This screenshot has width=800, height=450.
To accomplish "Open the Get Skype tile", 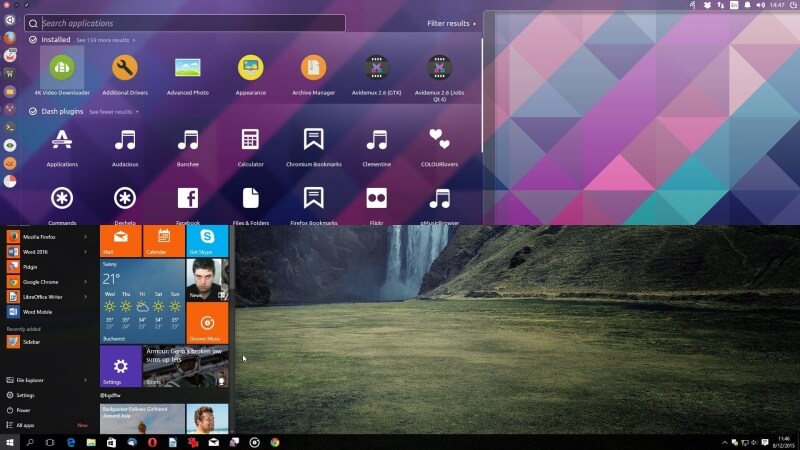I will pos(207,241).
